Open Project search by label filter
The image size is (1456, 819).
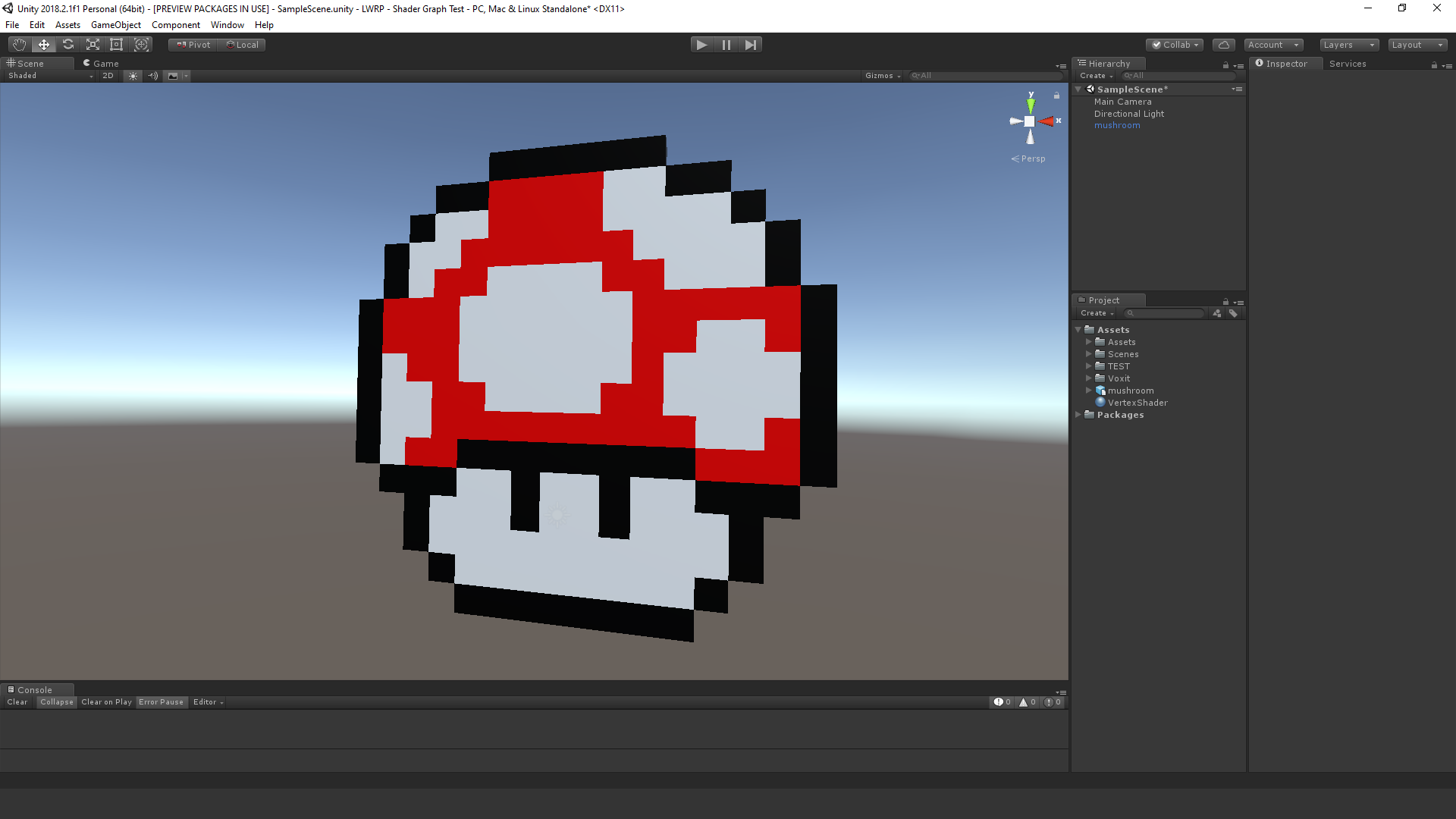tap(1233, 313)
